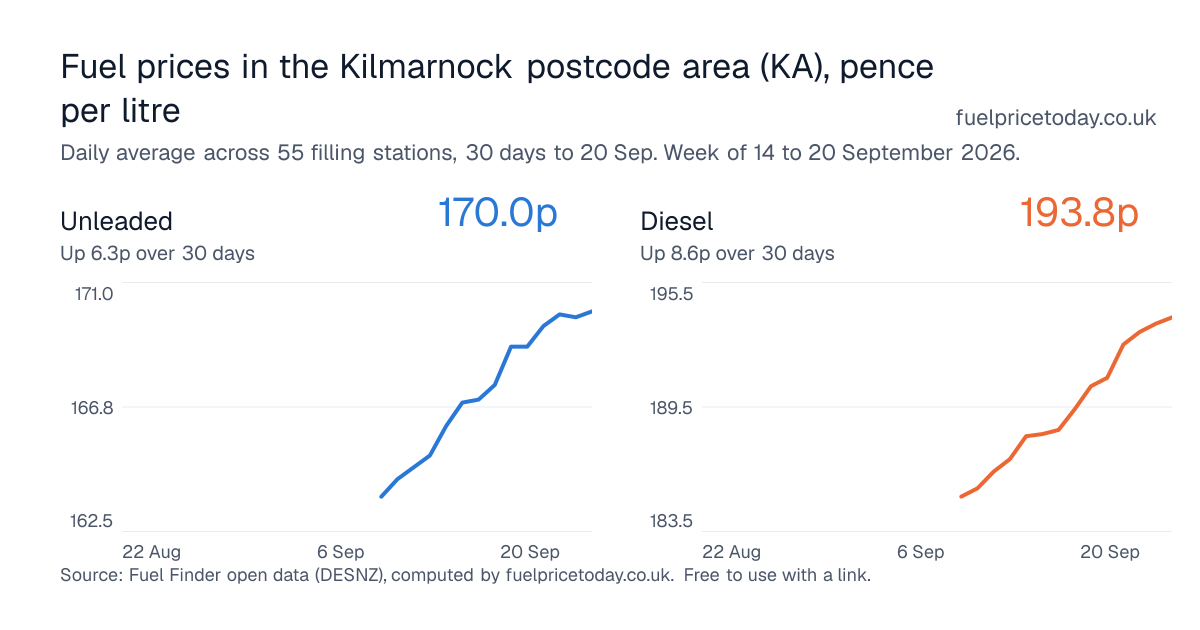1200x630 pixels.
Task: Click 'Up 6.3p over 30 days' text
Action: pyautogui.click(x=157, y=253)
